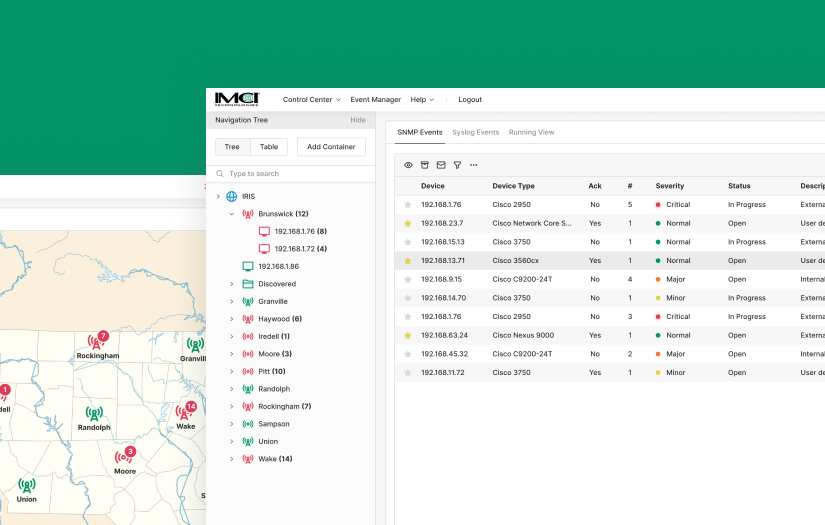Open the three-dots more options menu
The height and width of the screenshot is (525, 825).
474,165
